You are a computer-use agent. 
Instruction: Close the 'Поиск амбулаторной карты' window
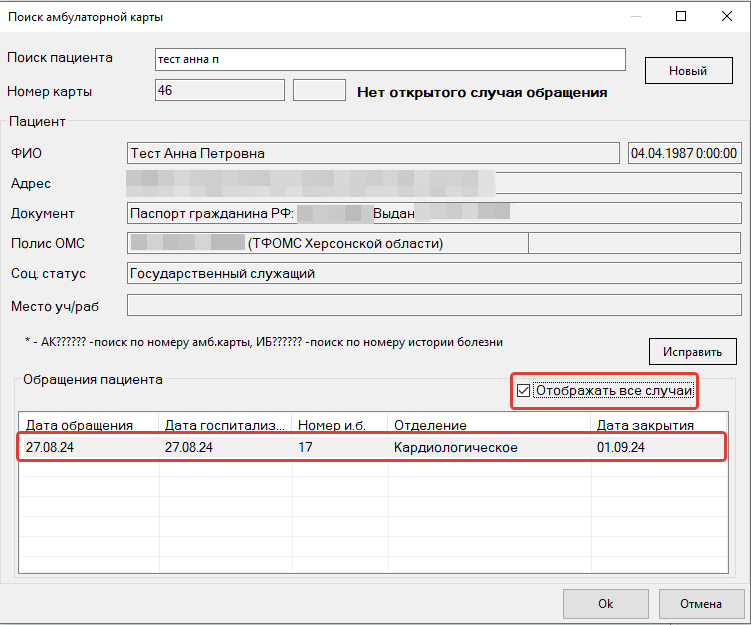pos(727,16)
